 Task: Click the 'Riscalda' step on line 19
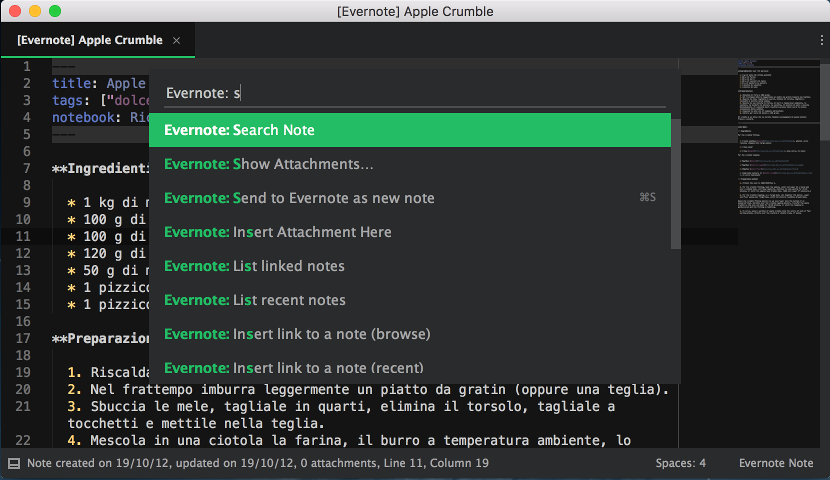pos(109,373)
